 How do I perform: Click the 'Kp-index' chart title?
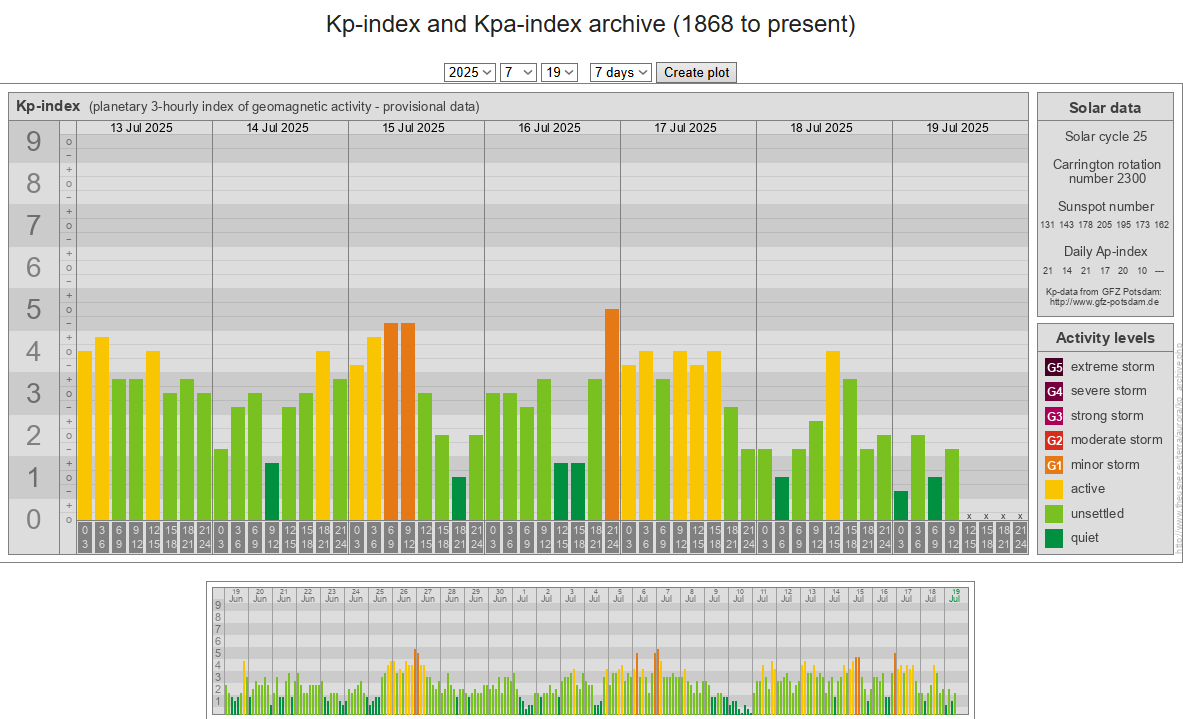click(48, 106)
